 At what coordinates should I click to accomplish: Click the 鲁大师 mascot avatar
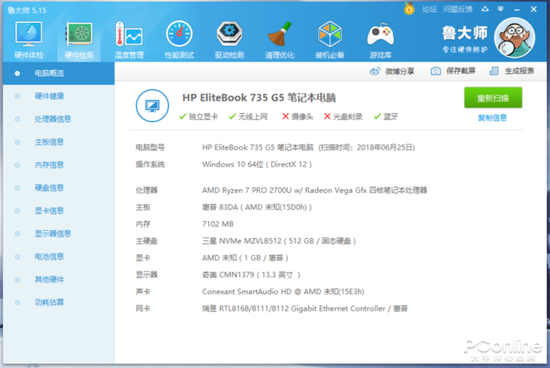pyautogui.click(x=514, y=38)
